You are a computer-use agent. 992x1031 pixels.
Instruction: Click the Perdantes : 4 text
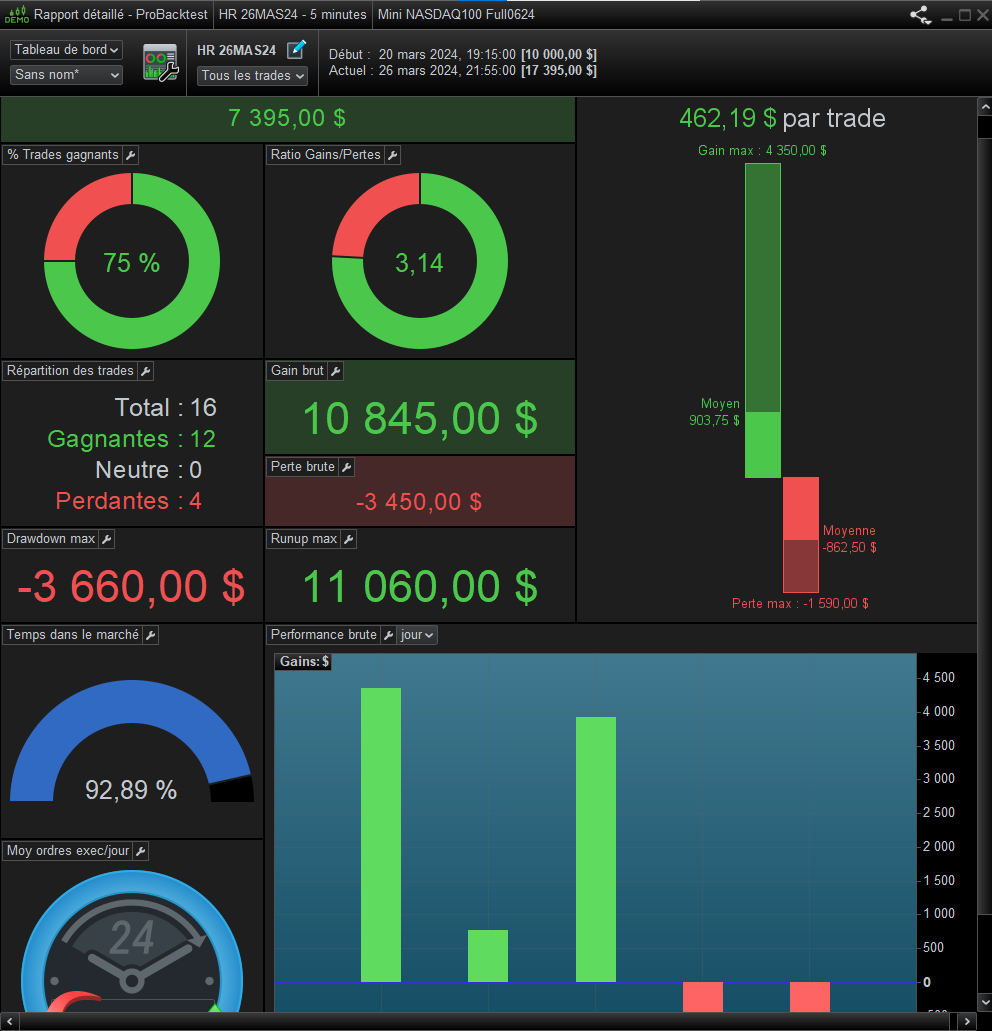click(129, 501)
